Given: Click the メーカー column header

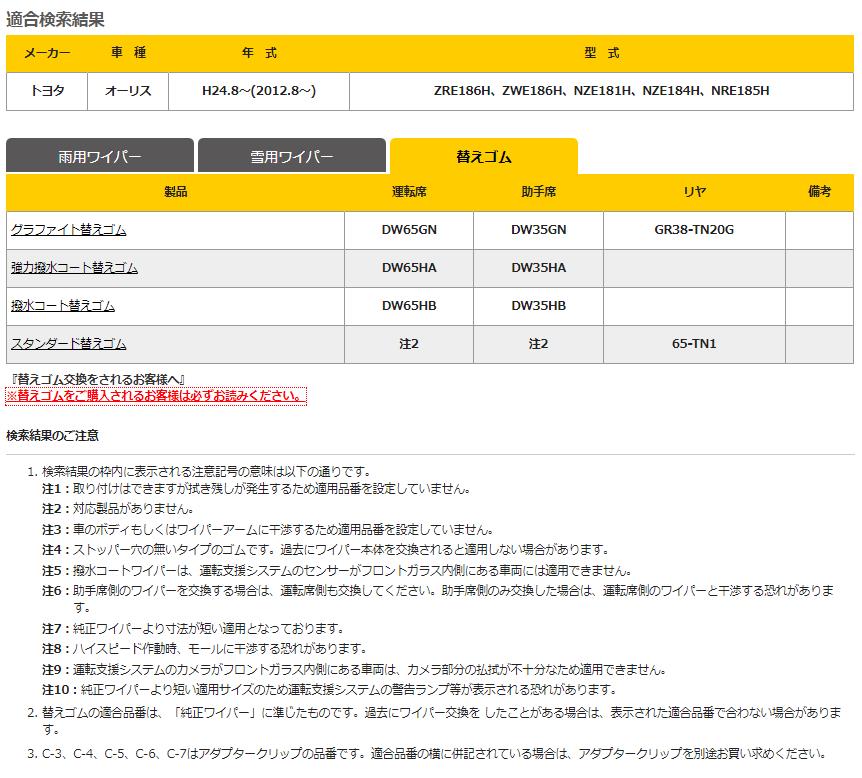Looking at the screenshot, I should point(47,53).
